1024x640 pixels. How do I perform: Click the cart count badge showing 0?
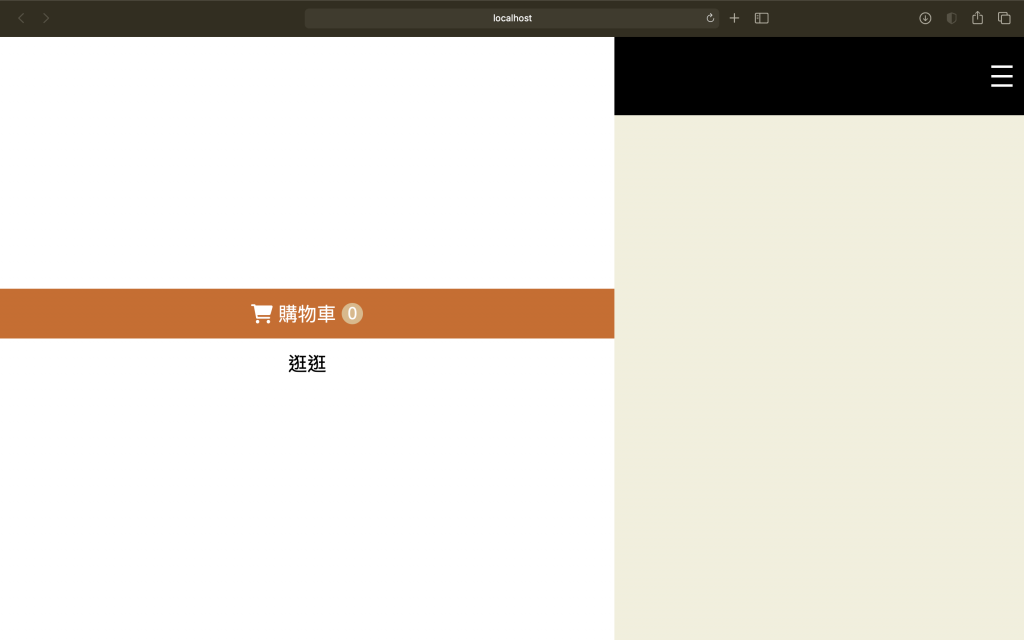[352, 313]
